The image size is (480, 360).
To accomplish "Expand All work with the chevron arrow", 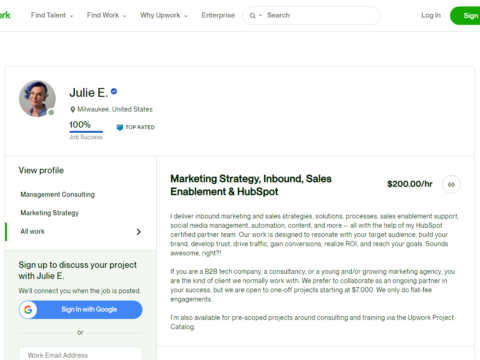I will click(139, 232).
